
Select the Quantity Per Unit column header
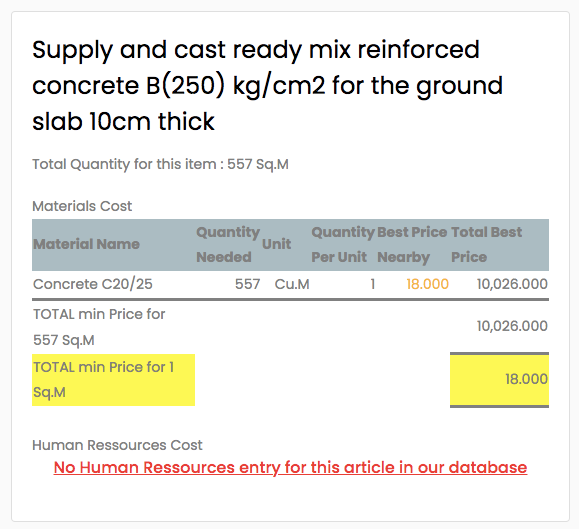tap(343, 244)
